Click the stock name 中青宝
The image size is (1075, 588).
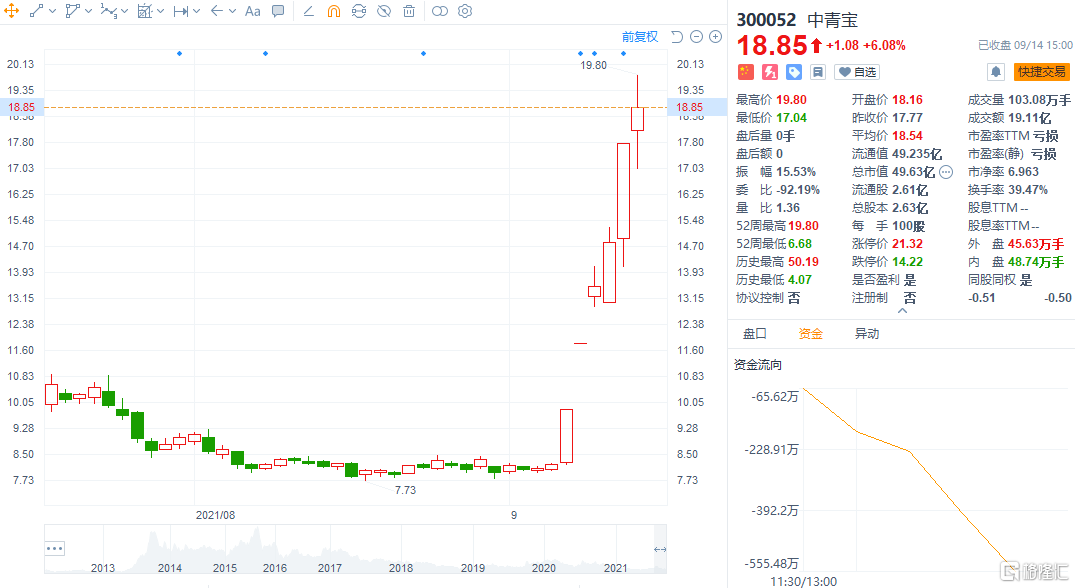tap(833, 20)
